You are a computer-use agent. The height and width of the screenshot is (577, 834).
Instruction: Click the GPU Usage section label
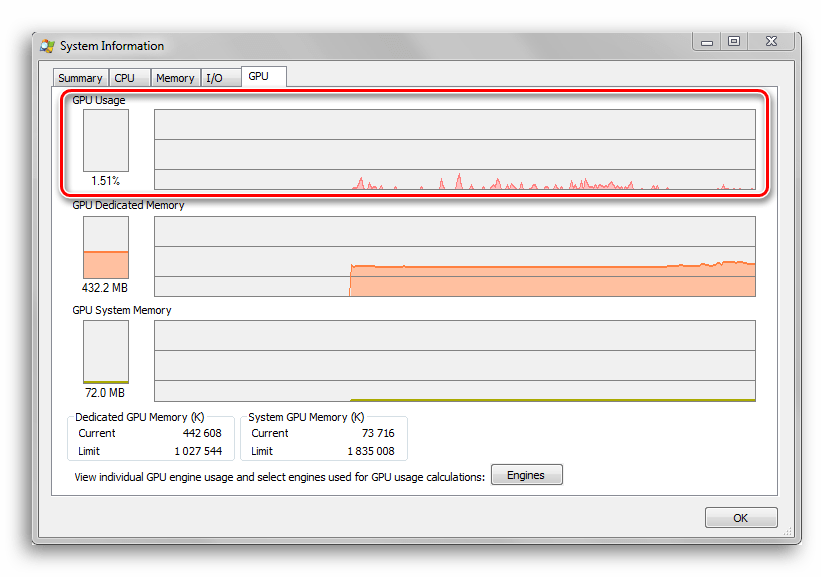point(99,101)
